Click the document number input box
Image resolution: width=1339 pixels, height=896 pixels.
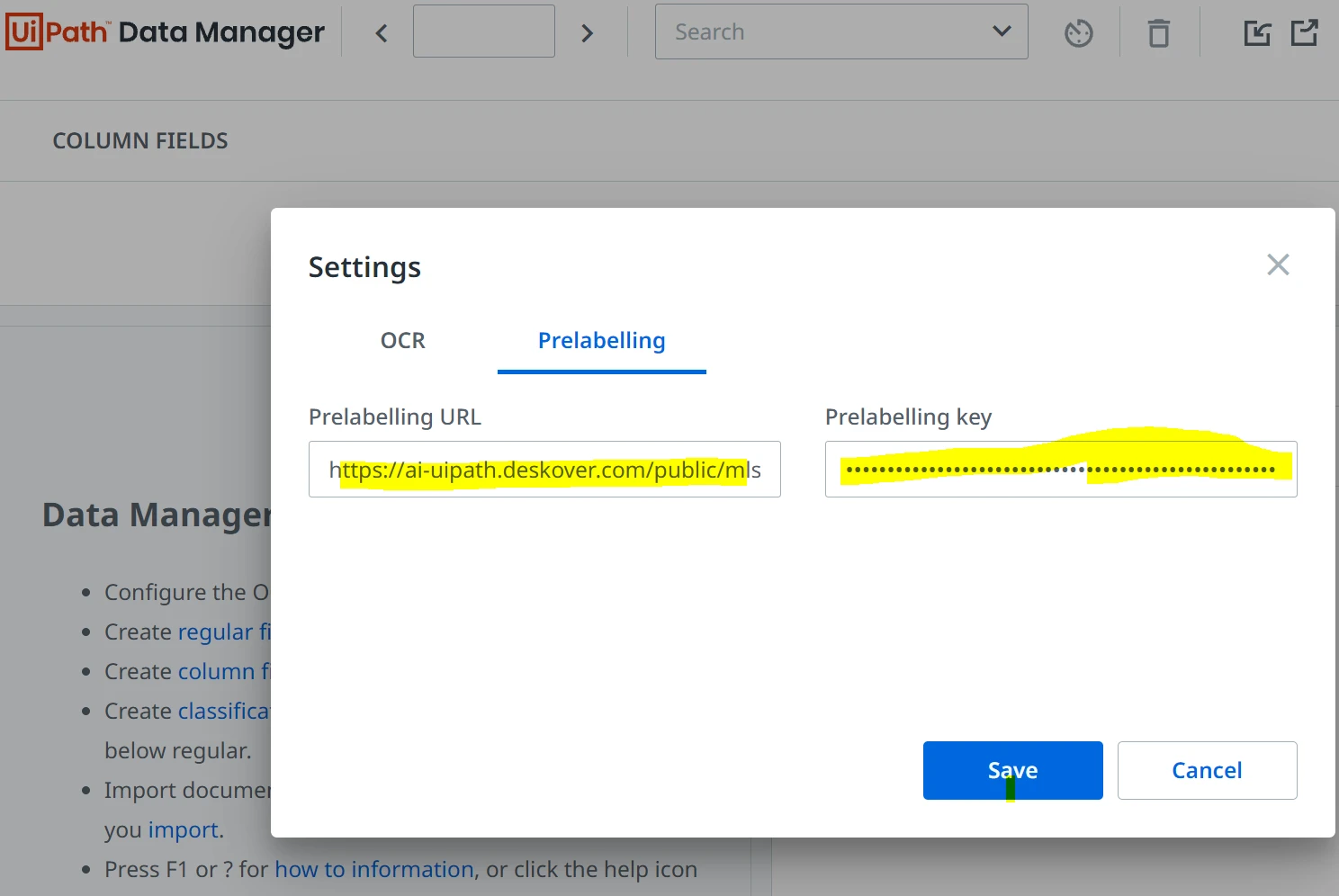484,31
